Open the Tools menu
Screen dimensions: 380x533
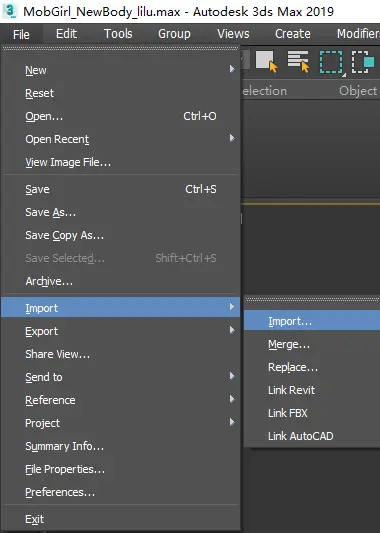point(118,34)
